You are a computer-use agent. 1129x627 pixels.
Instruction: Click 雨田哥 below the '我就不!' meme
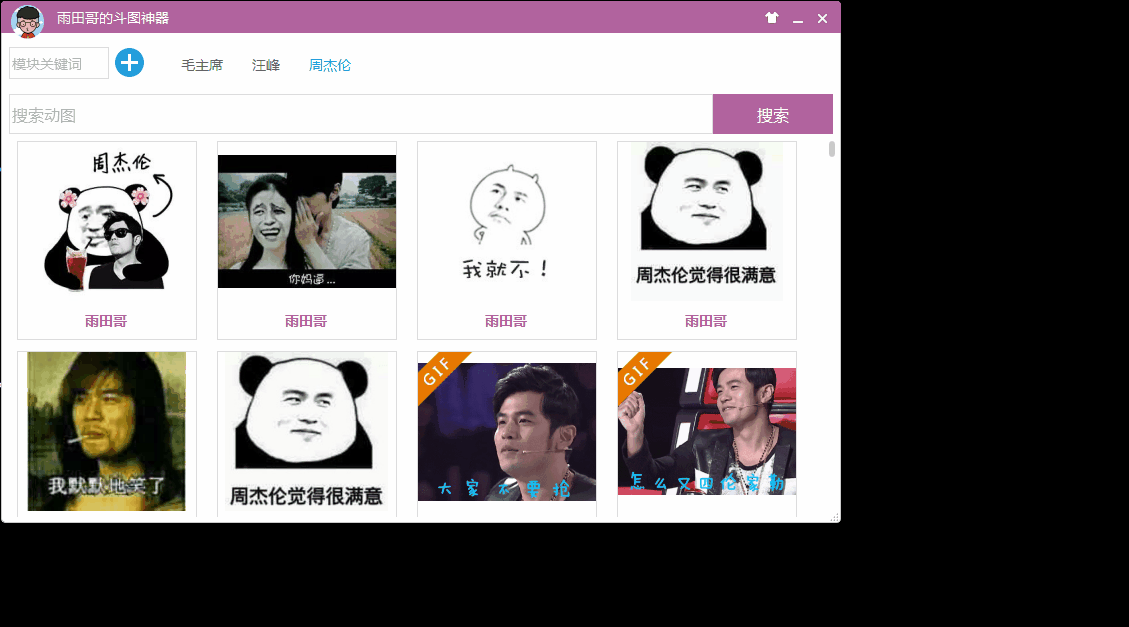point(506,320)
